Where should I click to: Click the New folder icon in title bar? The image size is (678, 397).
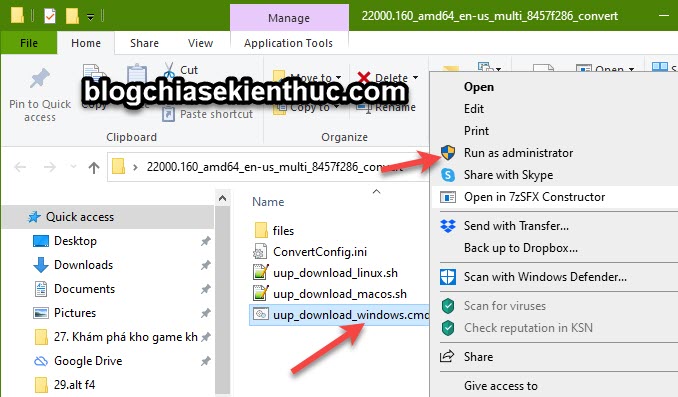click(x=72, y=16)
